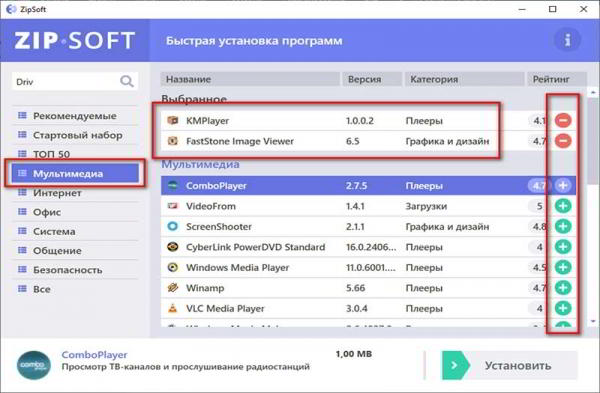Add ComboPlayer with its plus icon
This screenshot has width=600, height=393.
563,186
